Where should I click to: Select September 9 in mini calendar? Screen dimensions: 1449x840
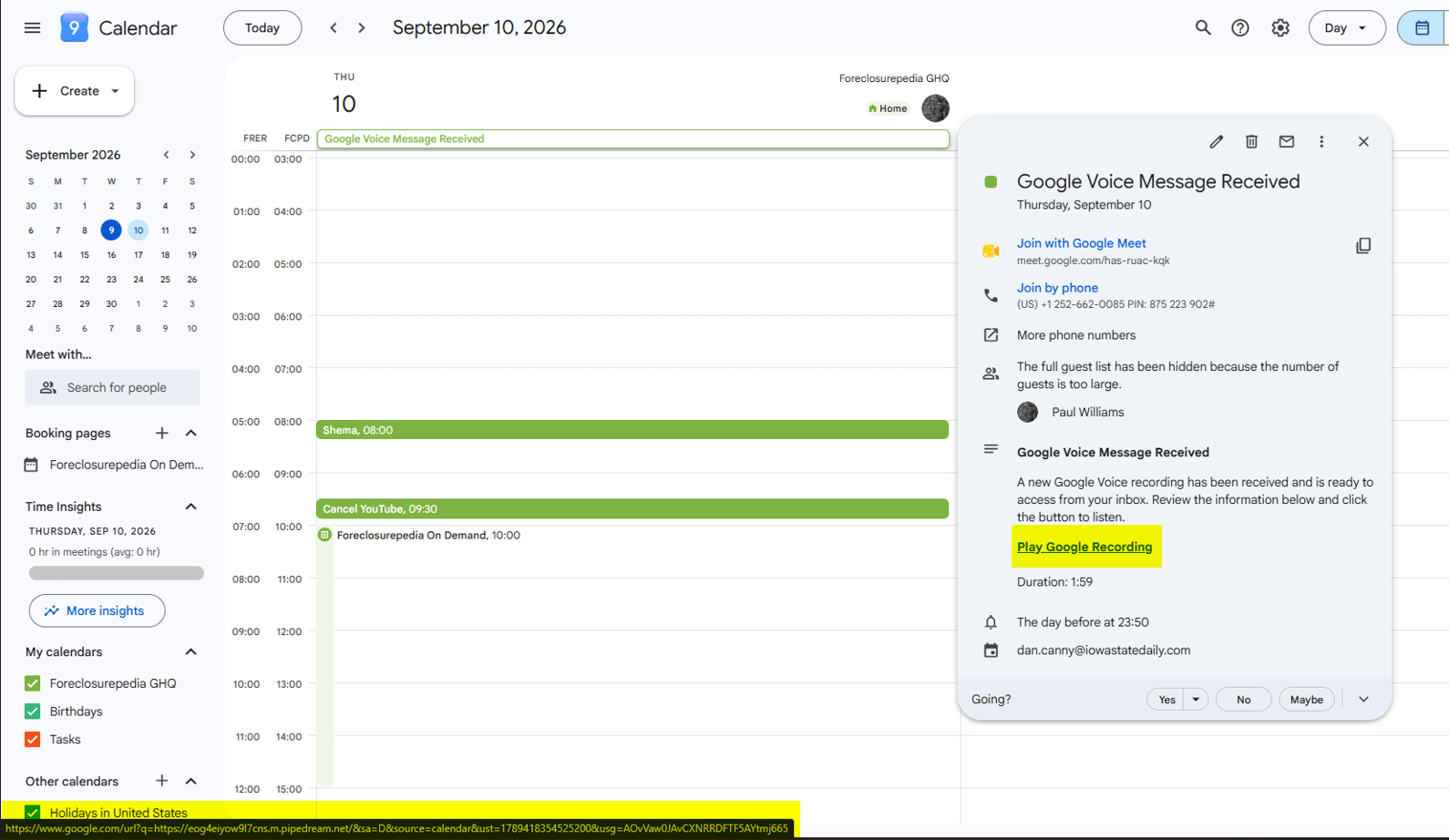[x=111, y=230]
